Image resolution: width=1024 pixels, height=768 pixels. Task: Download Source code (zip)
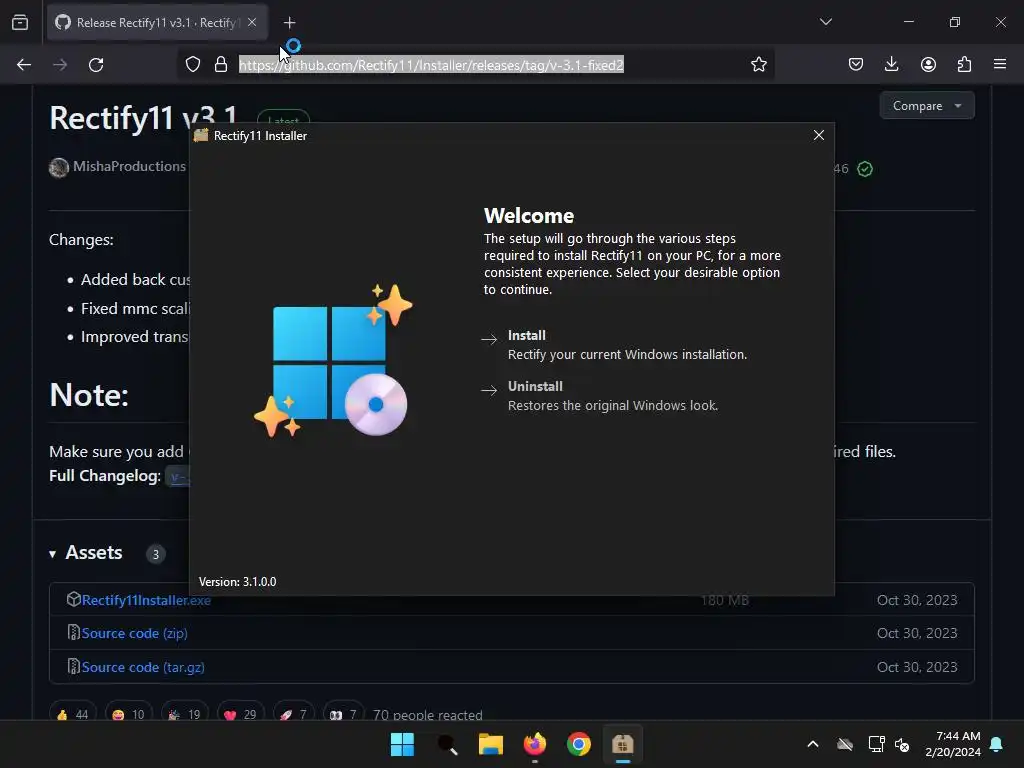point(135,633)
